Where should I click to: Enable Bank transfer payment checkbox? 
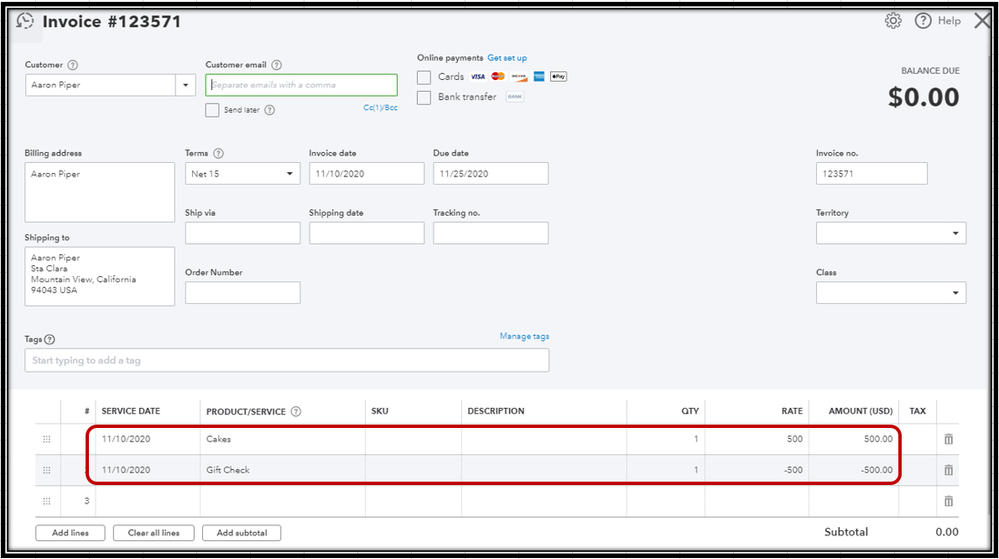[x=424, y=97]
